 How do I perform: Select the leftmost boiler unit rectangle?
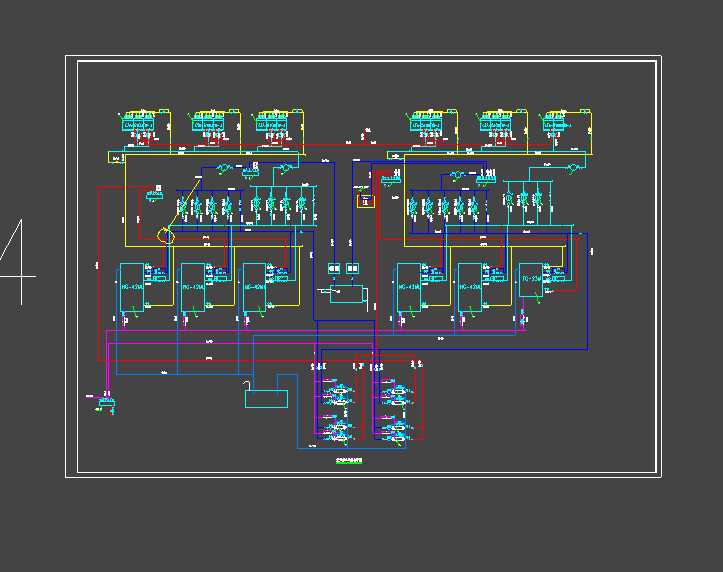coord(133,287)
